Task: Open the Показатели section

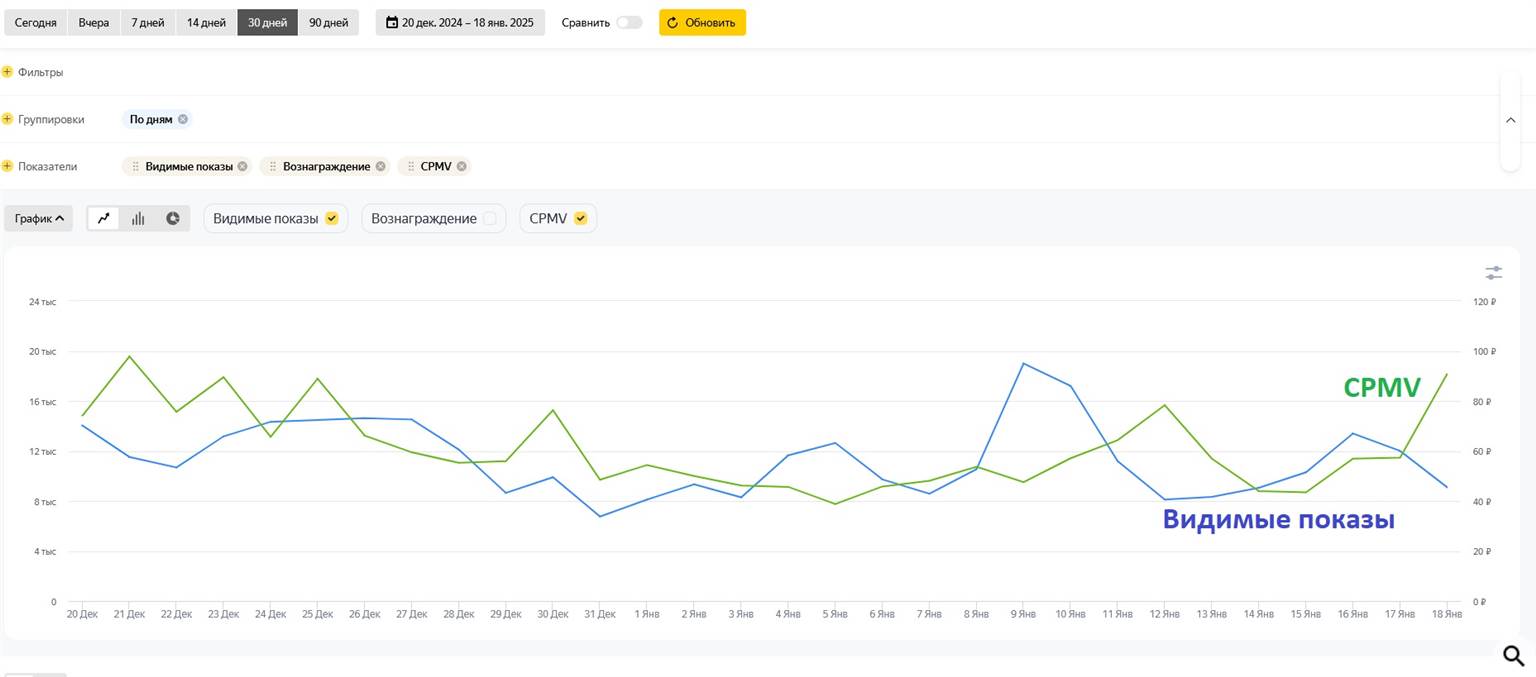Action: [x=48, y=166]
